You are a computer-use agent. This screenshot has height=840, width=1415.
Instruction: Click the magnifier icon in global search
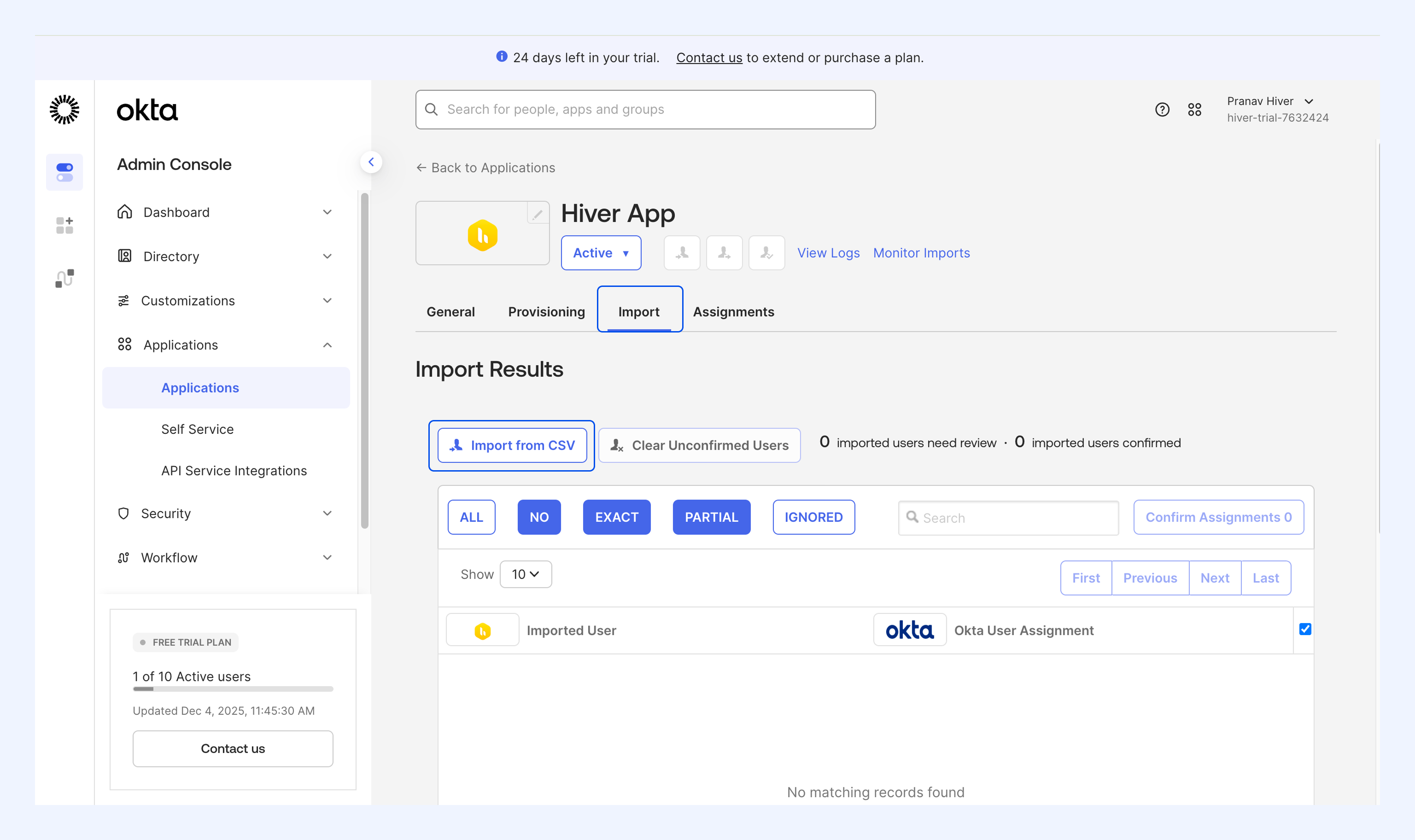[431, 109]
